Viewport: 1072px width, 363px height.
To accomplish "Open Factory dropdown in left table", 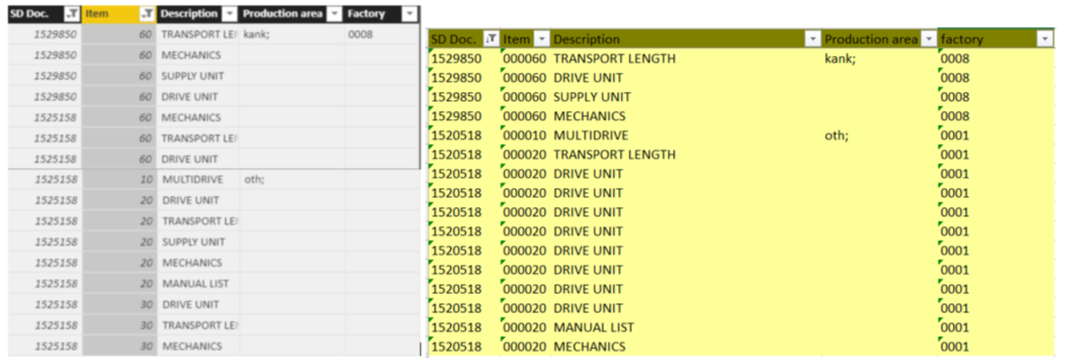I will pos(409,14).
